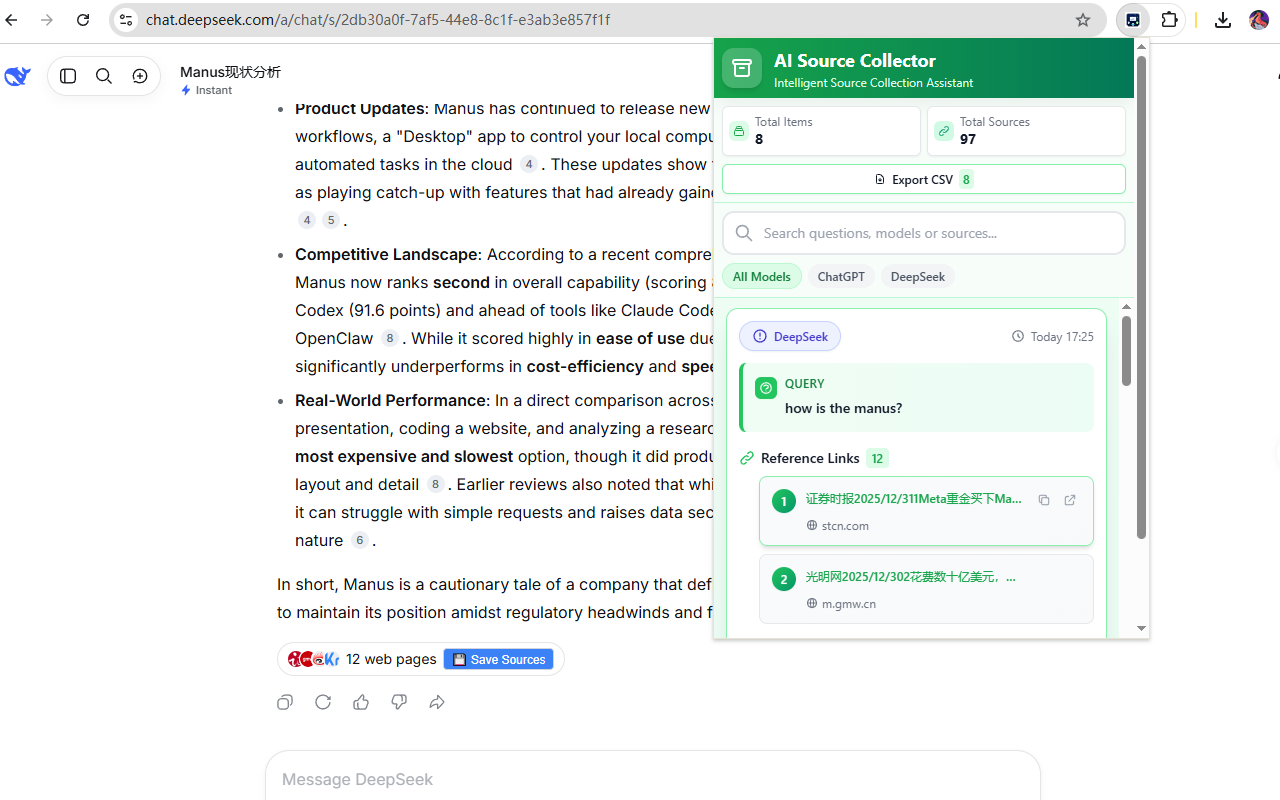Click the clock icon beside Today 17:25
1280x800 pixels.
[x=1018, y=337]
